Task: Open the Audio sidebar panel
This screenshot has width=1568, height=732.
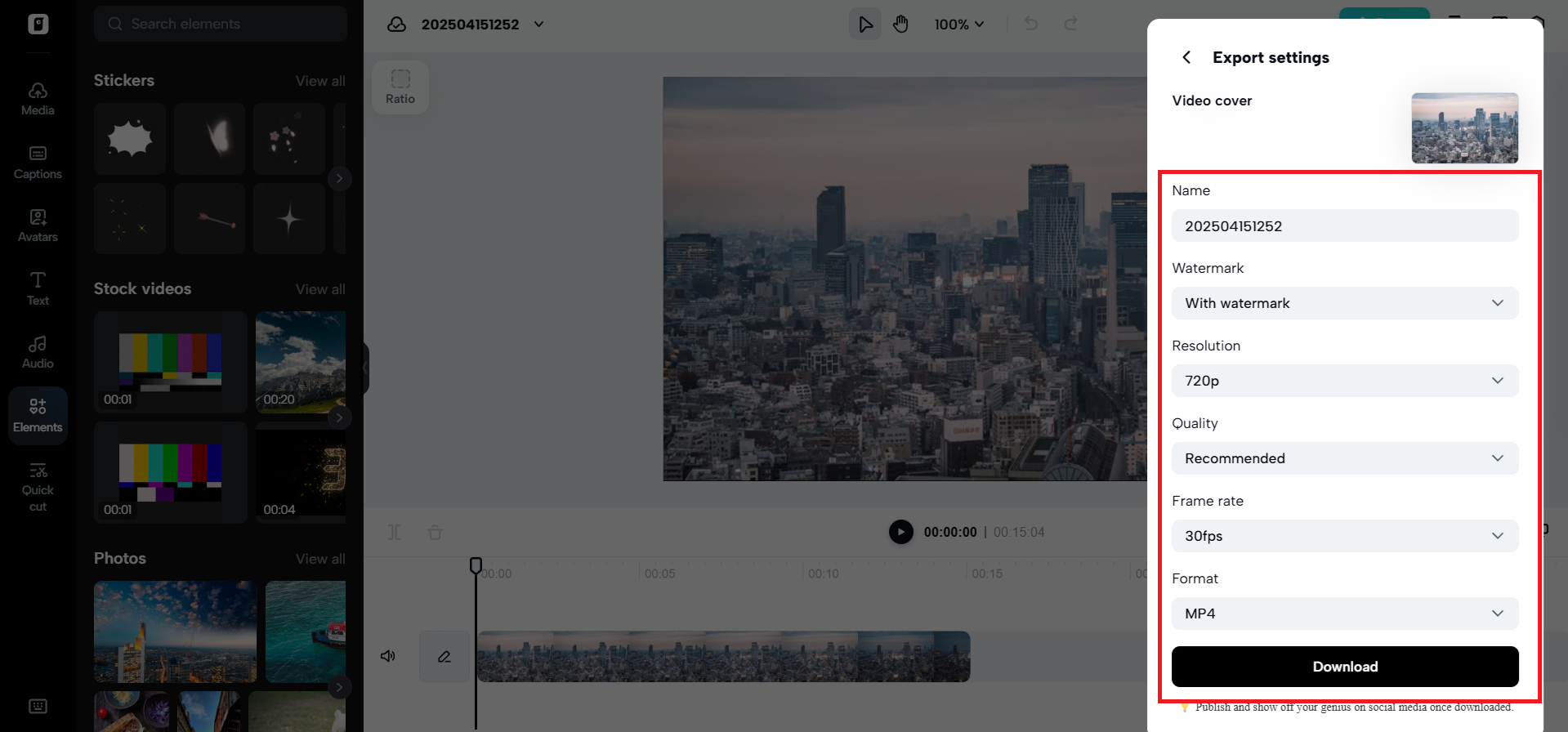Action: pos(38,352)
